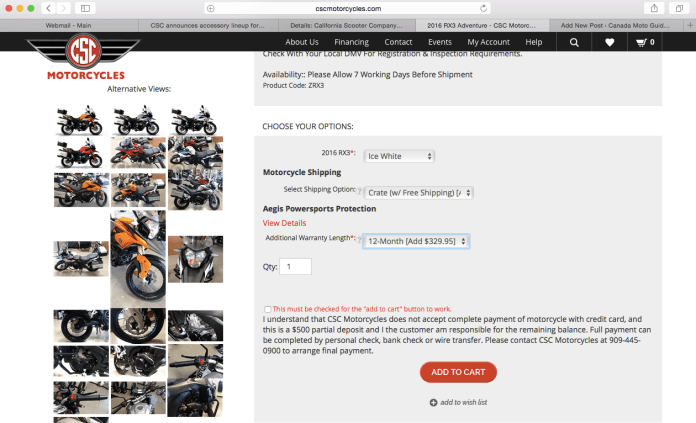Show all tabs overview button
The image size is (696, 423).
coord(679,8)
